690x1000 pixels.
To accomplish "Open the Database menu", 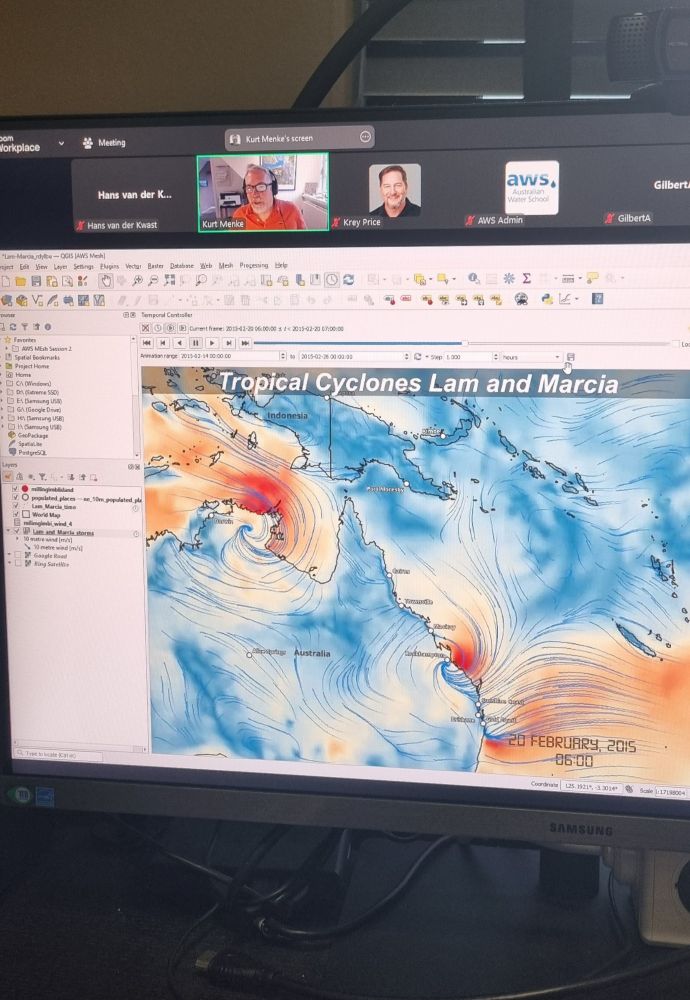I will point(182,265).
